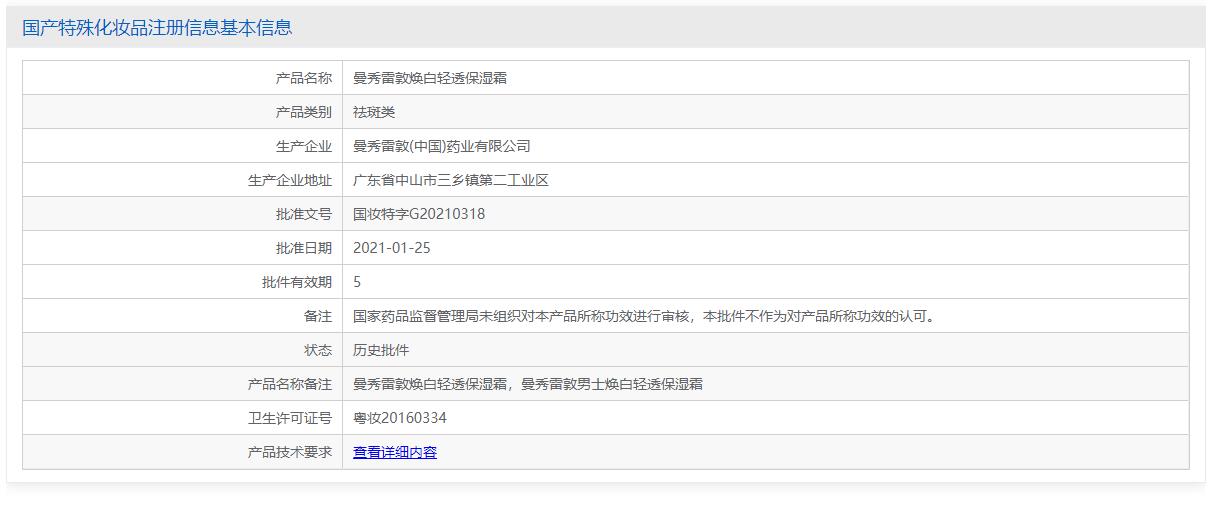
Task: Open the 查看详细内容 link
Action: pyautogui.click(x=395, y=452)
